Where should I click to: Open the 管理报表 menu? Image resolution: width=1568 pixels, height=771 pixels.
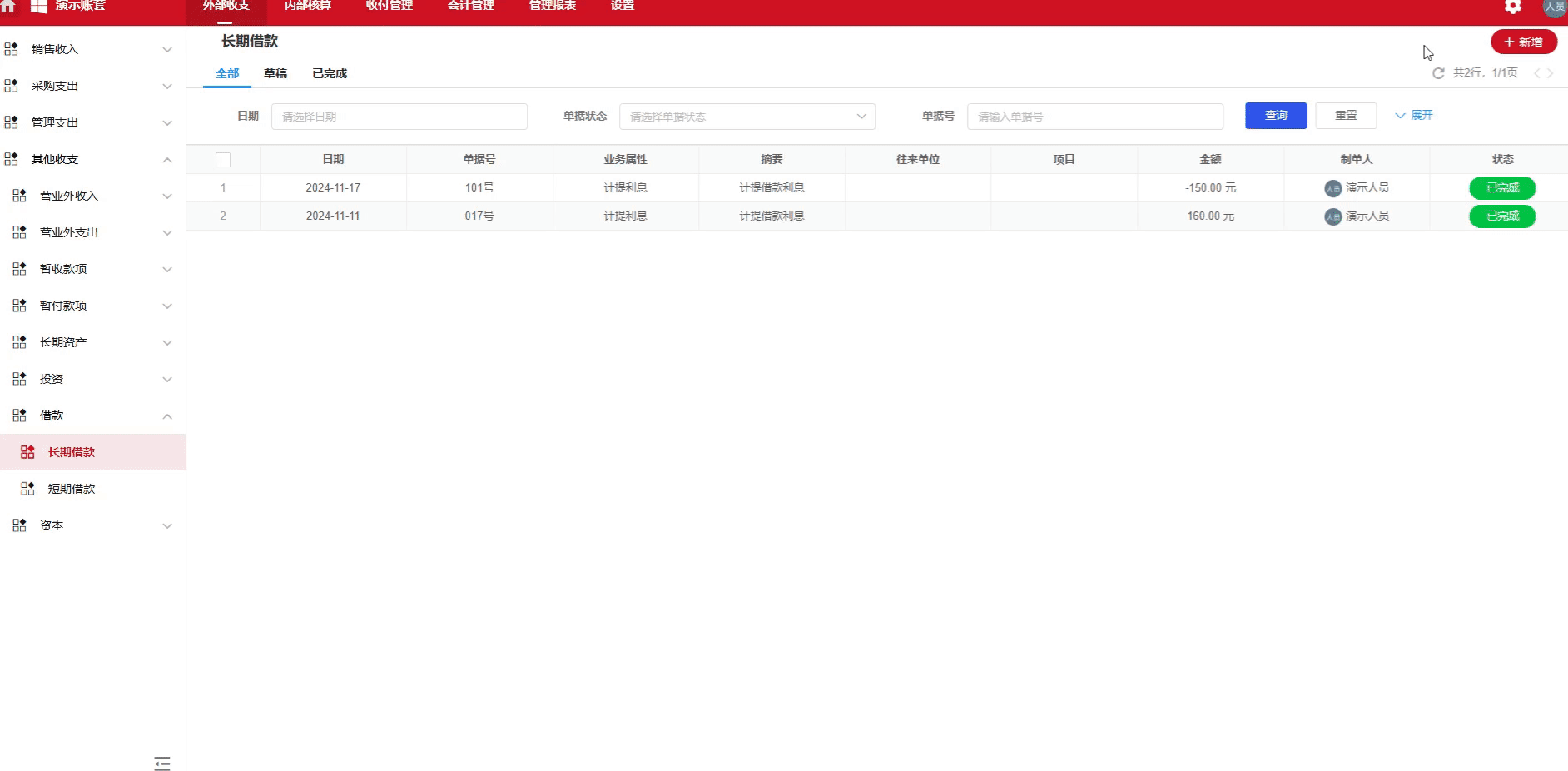(x=551, y=6)
